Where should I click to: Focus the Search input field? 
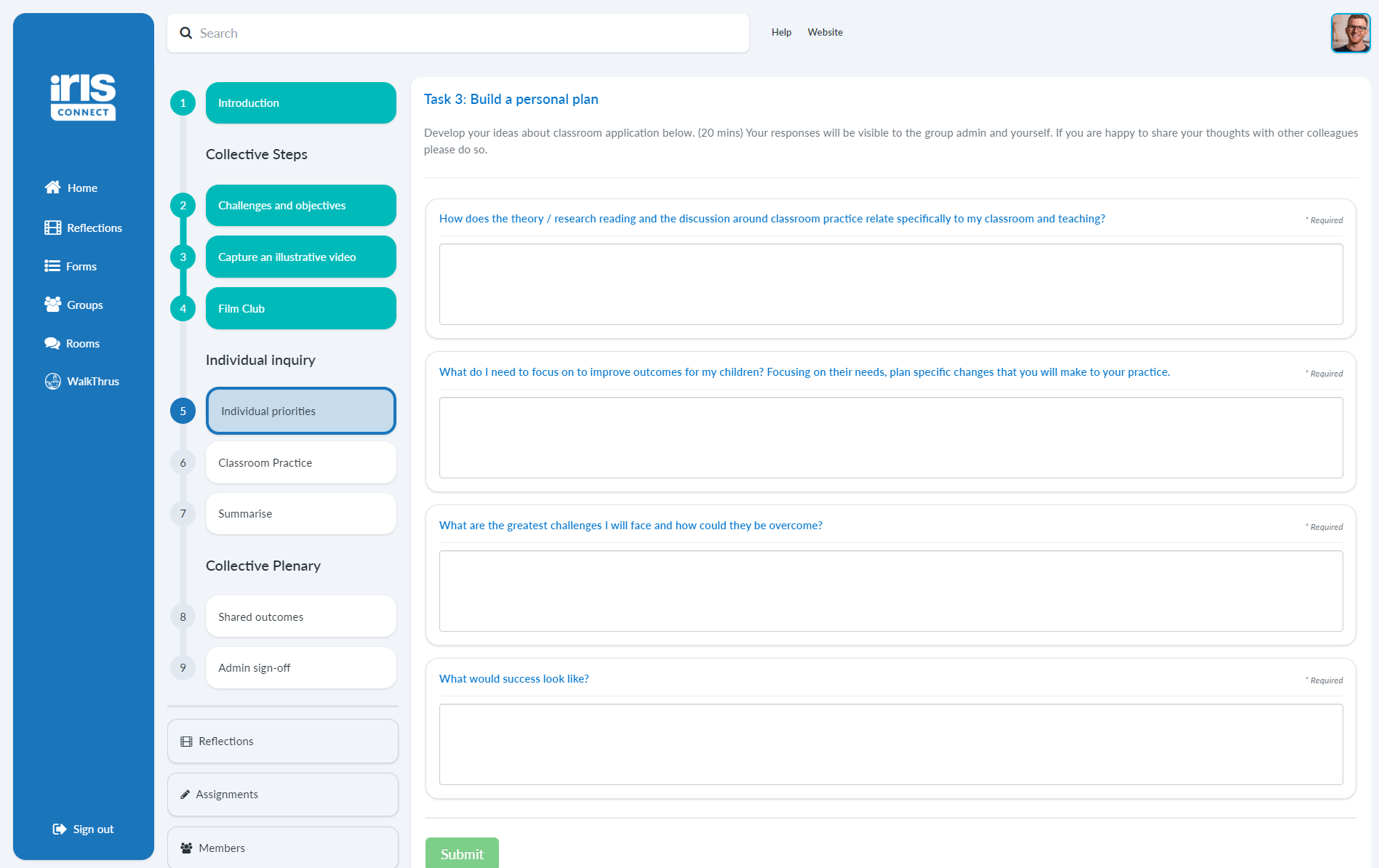coord(465,33)
